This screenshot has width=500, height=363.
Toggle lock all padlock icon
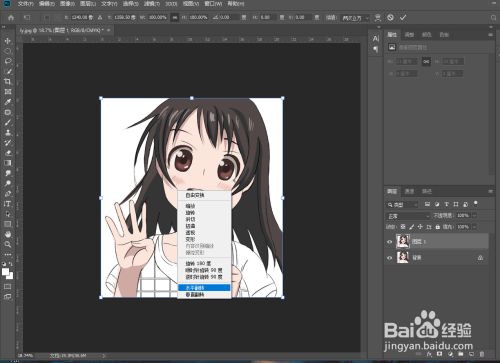point(438,227)
